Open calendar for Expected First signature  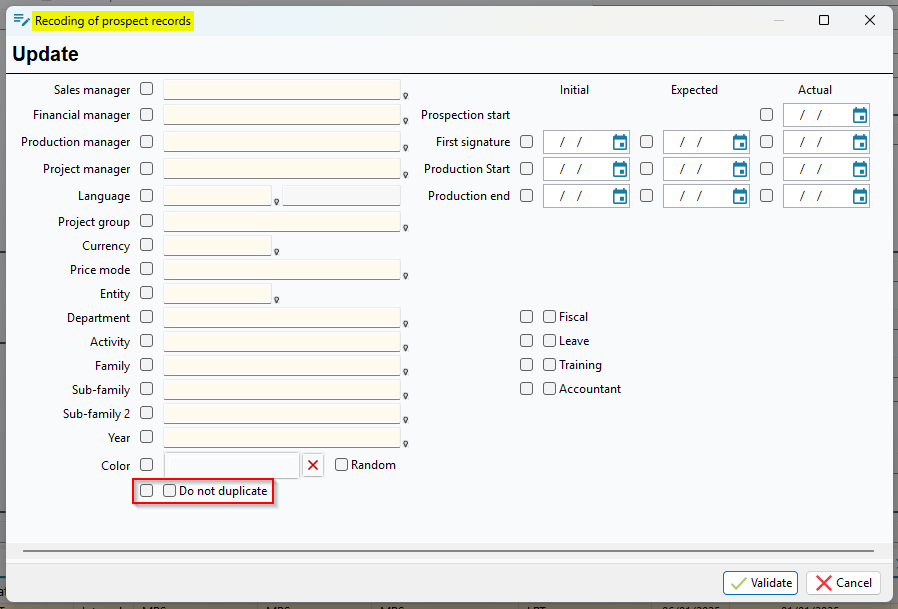click(x=739, y=142)
